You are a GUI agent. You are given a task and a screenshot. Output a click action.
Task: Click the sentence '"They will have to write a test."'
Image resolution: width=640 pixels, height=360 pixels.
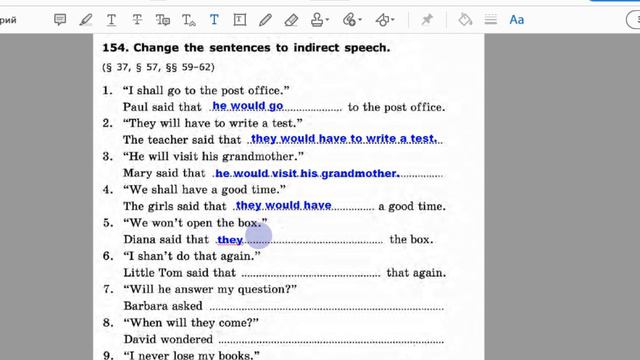click(x=213, y=123)
